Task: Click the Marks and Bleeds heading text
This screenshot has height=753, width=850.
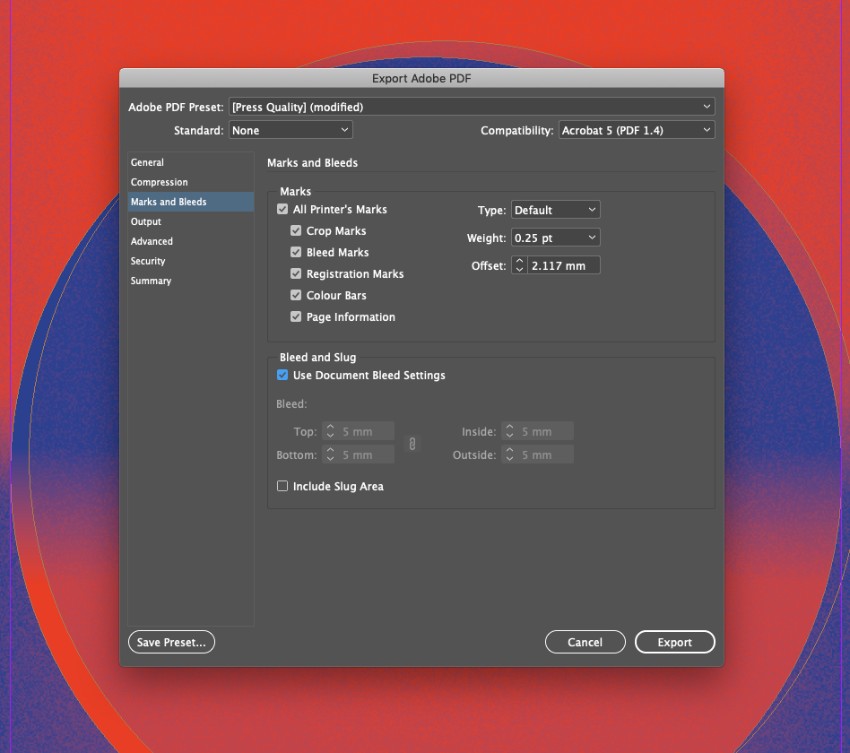Action: (x=312, y=163)
